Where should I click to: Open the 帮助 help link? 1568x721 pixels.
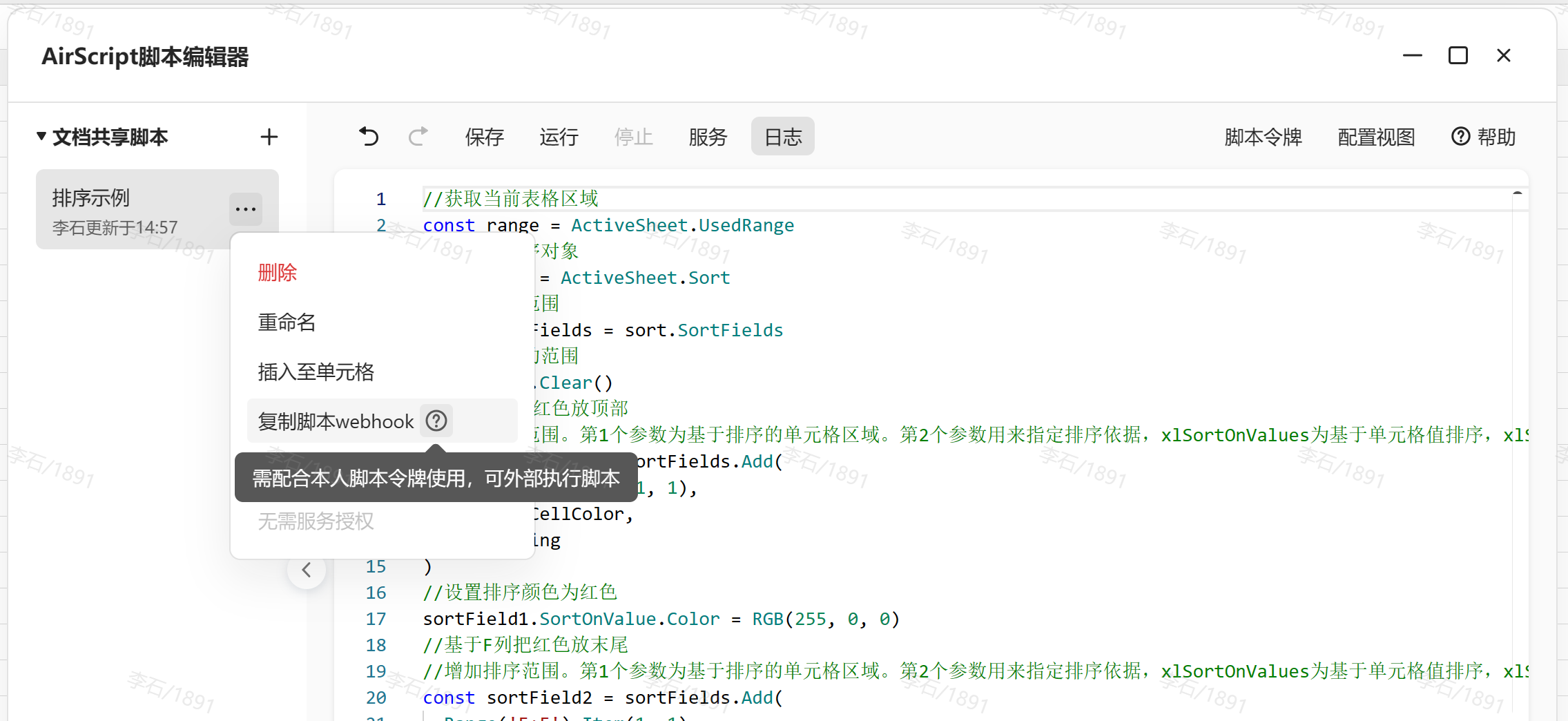click(1484, 137)
